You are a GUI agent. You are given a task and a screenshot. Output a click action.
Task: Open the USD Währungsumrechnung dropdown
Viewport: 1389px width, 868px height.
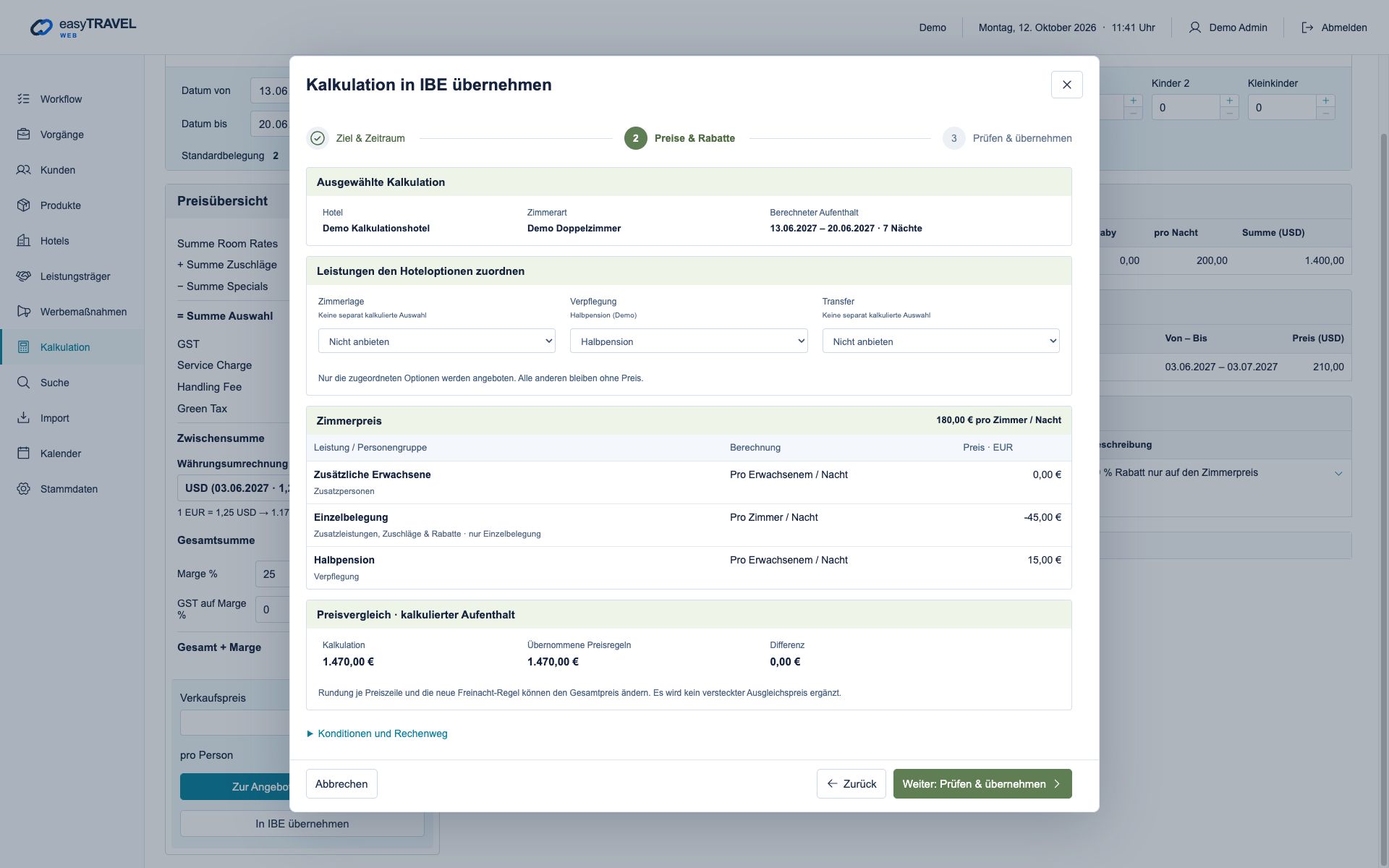tap(234, 488)
